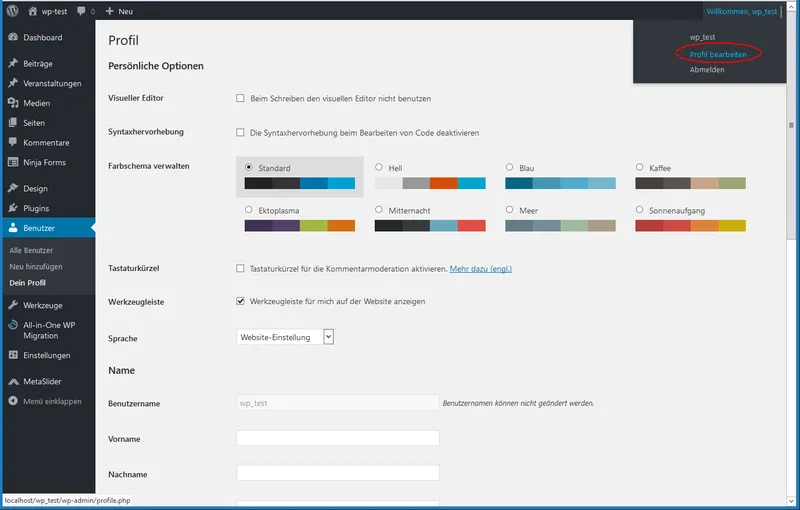Open the Medien menu item
This screenshot has width=800, height=510.
coord(37,103)
